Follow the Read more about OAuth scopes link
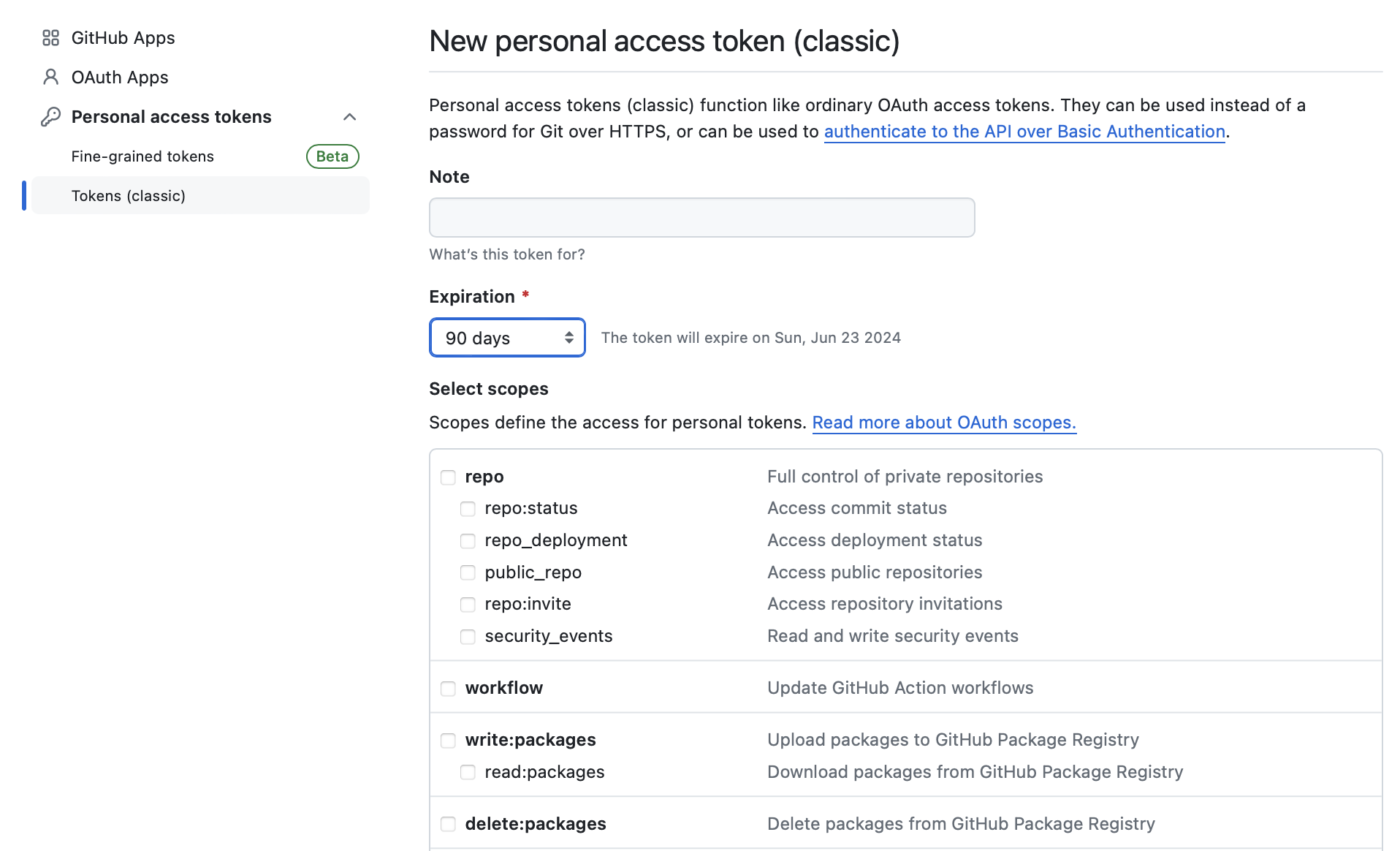The image size is (1400, 851). [x=944, y=423]
